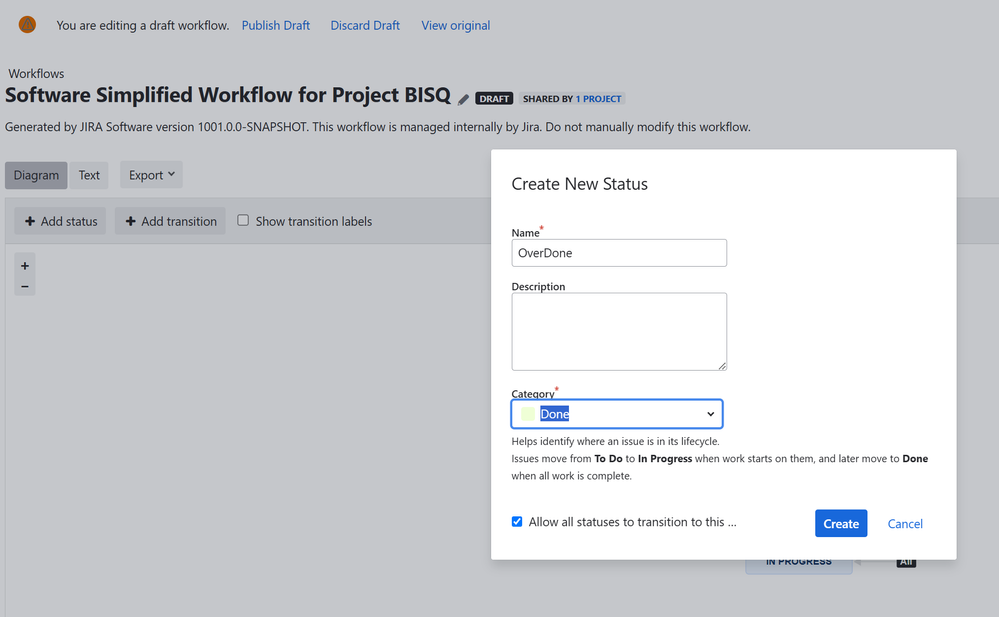This screenshot has height=617, width=999.
Task: Open the Category dropdown showing Done
Action: pos(617,414)
